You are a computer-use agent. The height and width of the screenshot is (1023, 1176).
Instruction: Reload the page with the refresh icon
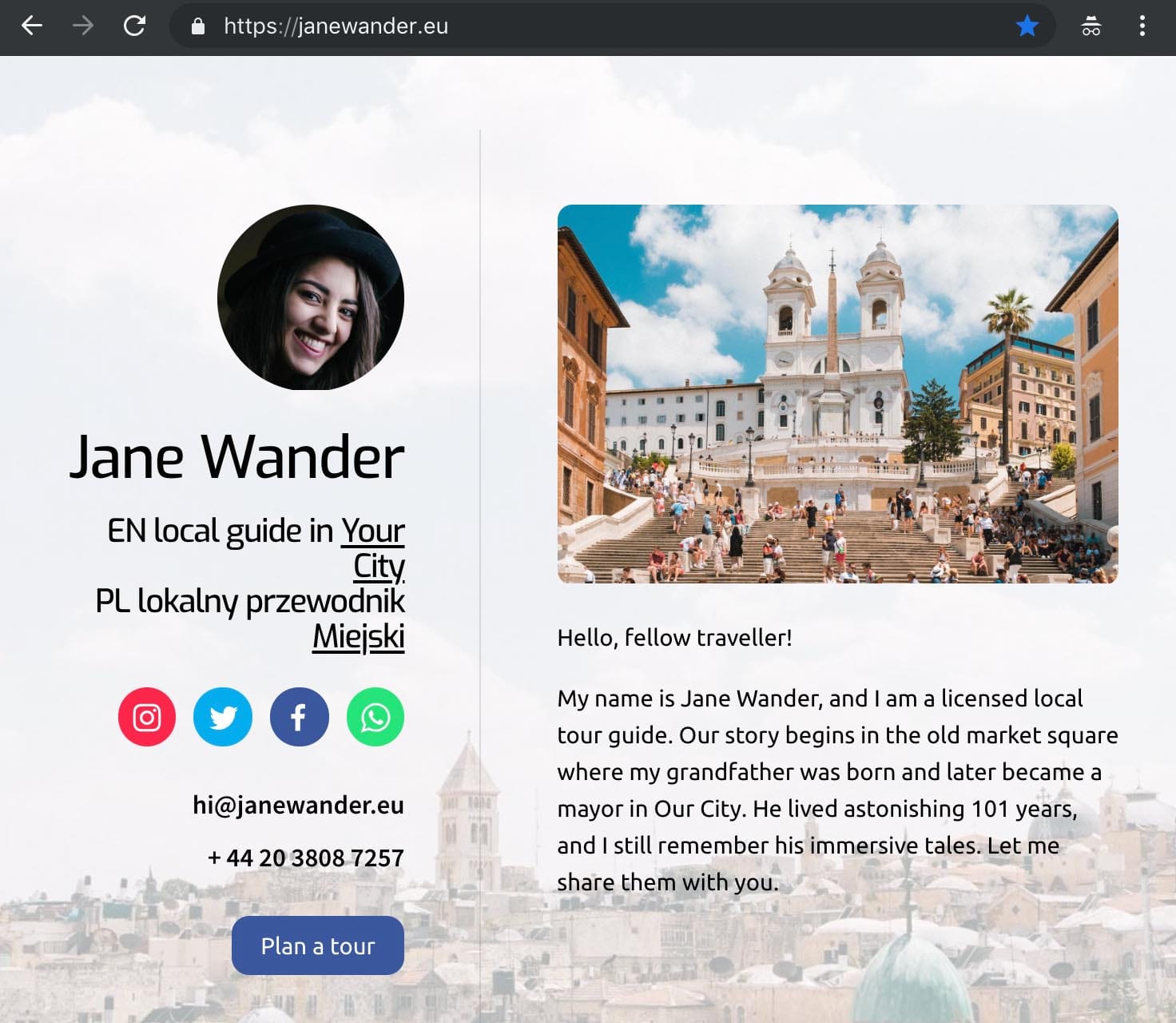[134, 26]
